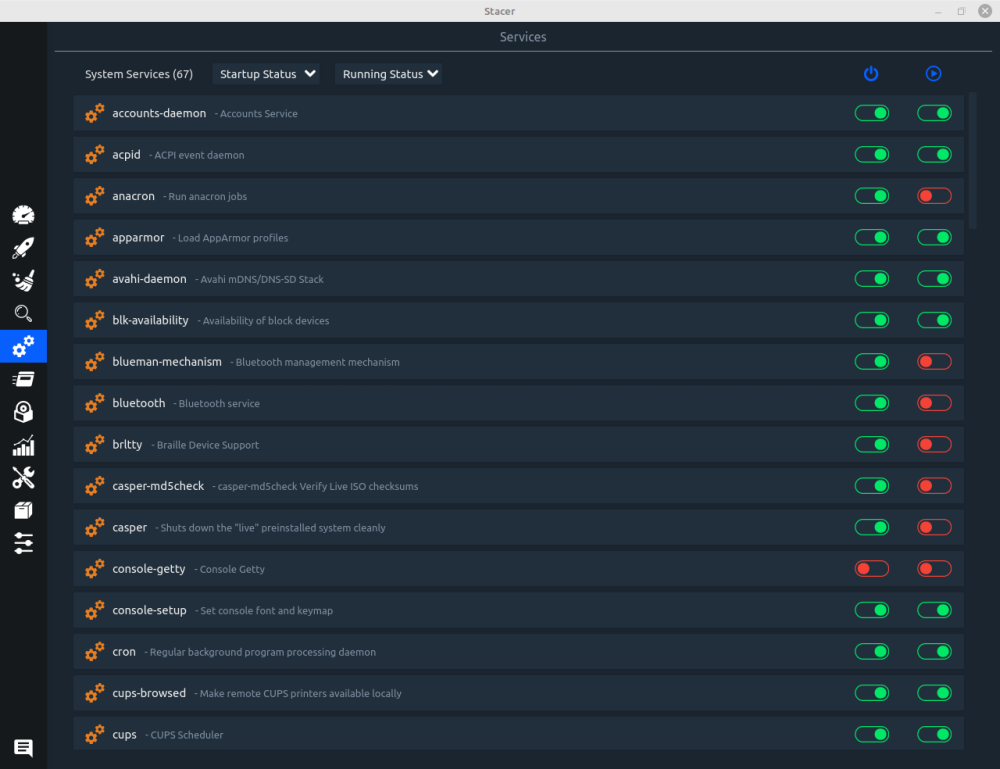Open Settings sliders icon in sidebar

23,543
